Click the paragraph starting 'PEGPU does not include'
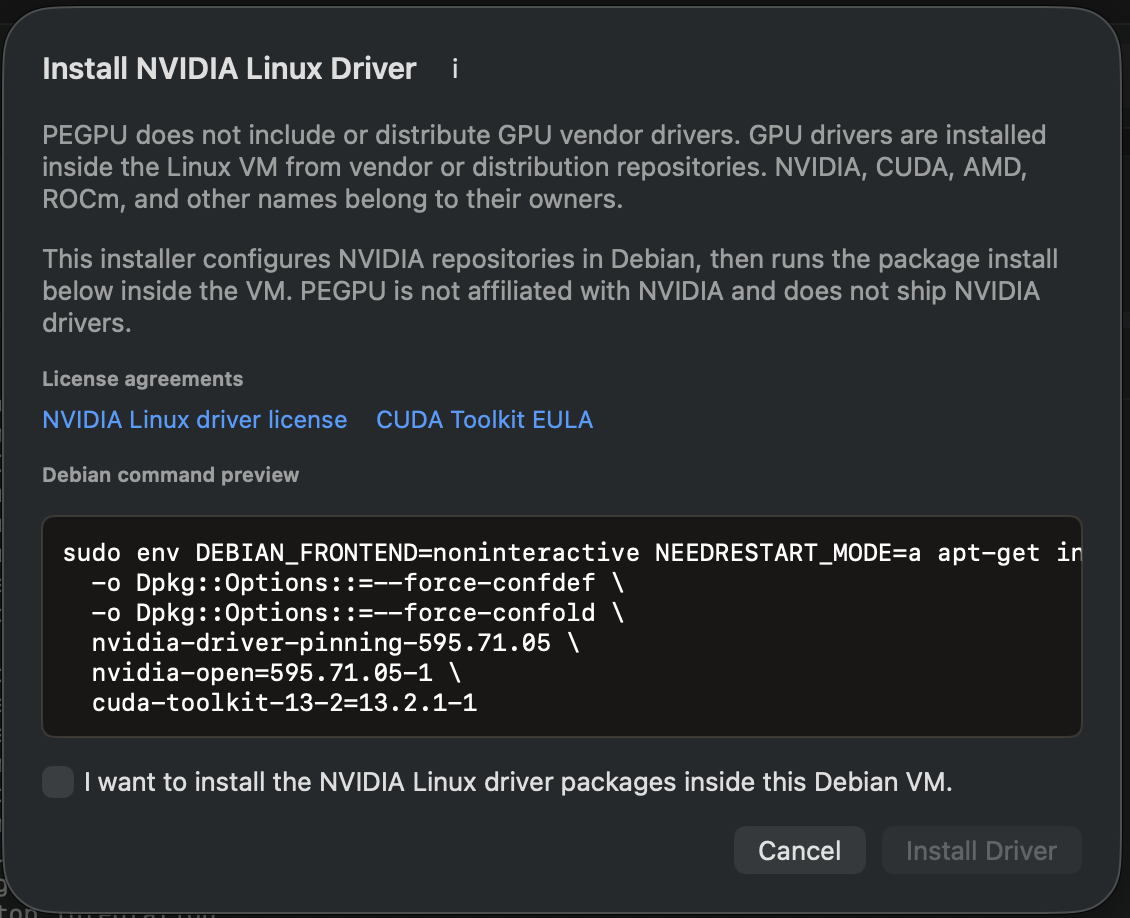This screenshot has height=918, width=1130. pyautogui.click(x=544, y=166)
